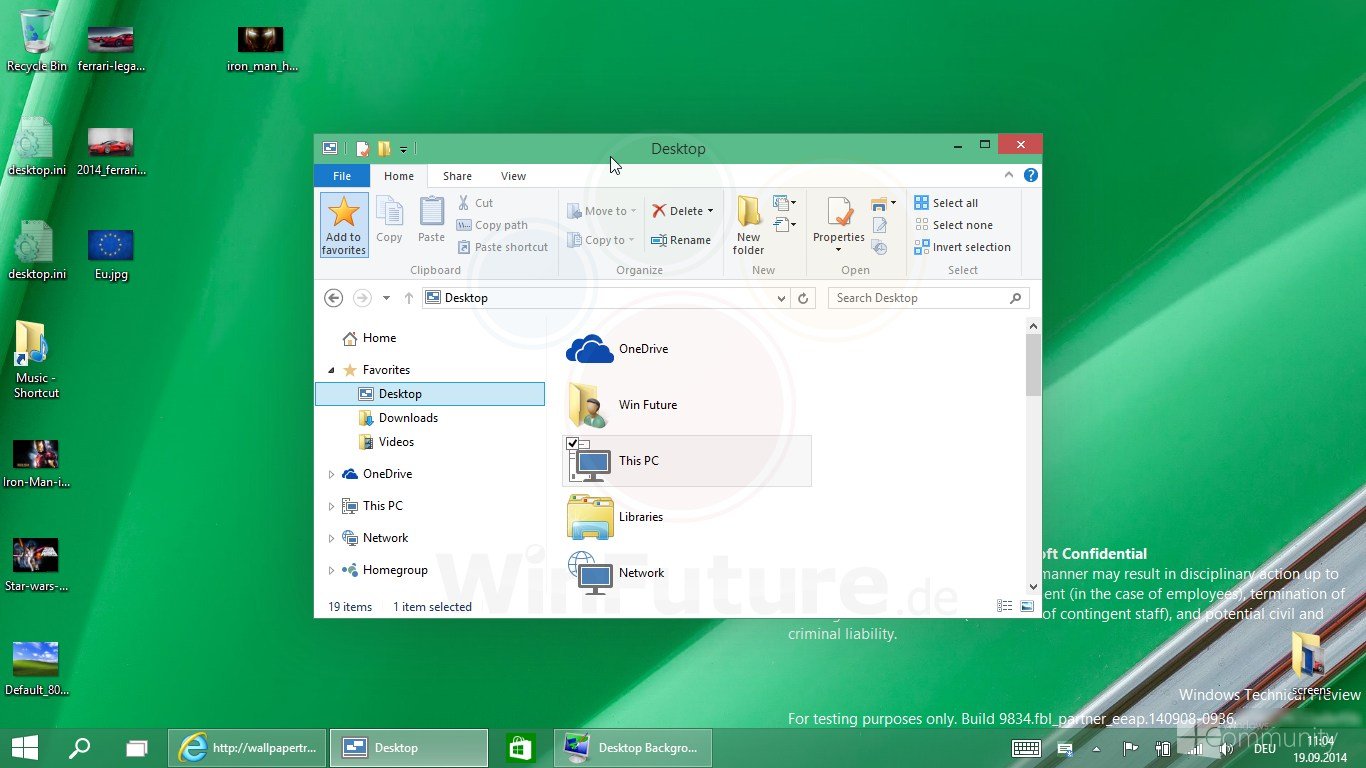The image size is (1366, 768).
Task: Create a New folder from the ribbon
Action: coord(749,225)
